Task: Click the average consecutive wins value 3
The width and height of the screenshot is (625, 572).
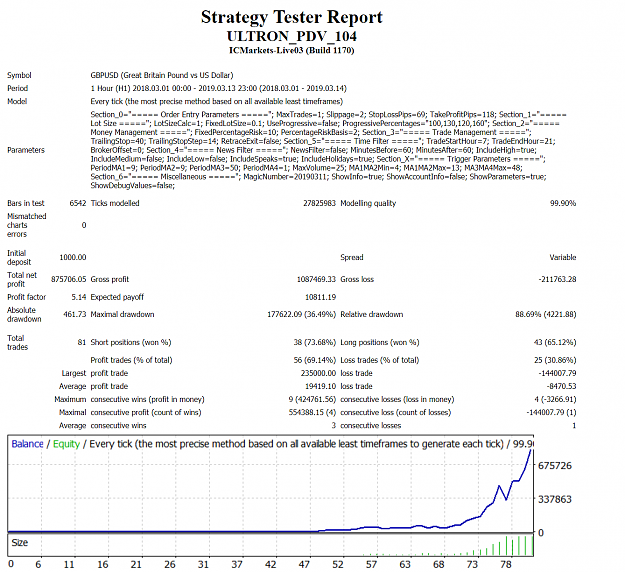Action: tap(334, 426)
